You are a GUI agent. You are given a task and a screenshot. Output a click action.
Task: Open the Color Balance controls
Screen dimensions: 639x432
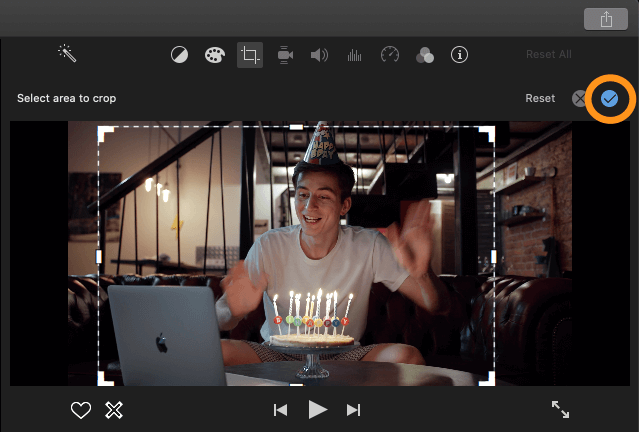tap(180, 55)
